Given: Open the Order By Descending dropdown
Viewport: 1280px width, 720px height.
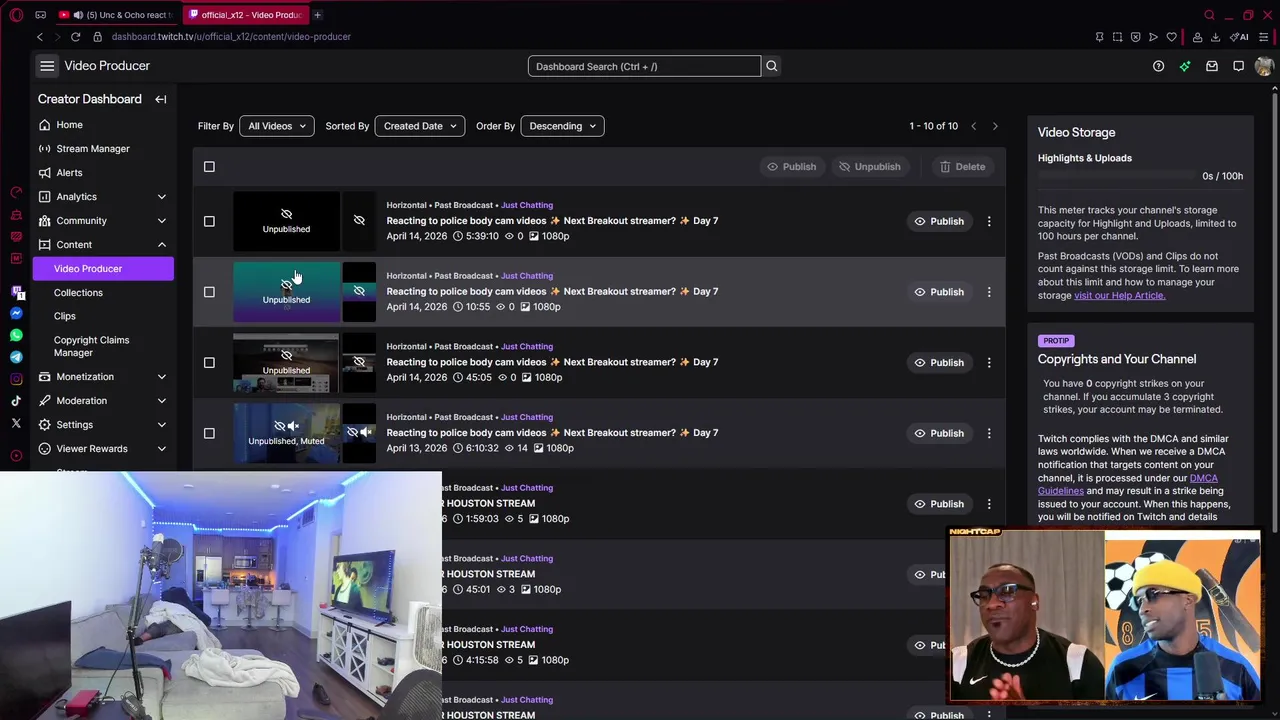Looking at the screenshot, I should coord(562,126).
